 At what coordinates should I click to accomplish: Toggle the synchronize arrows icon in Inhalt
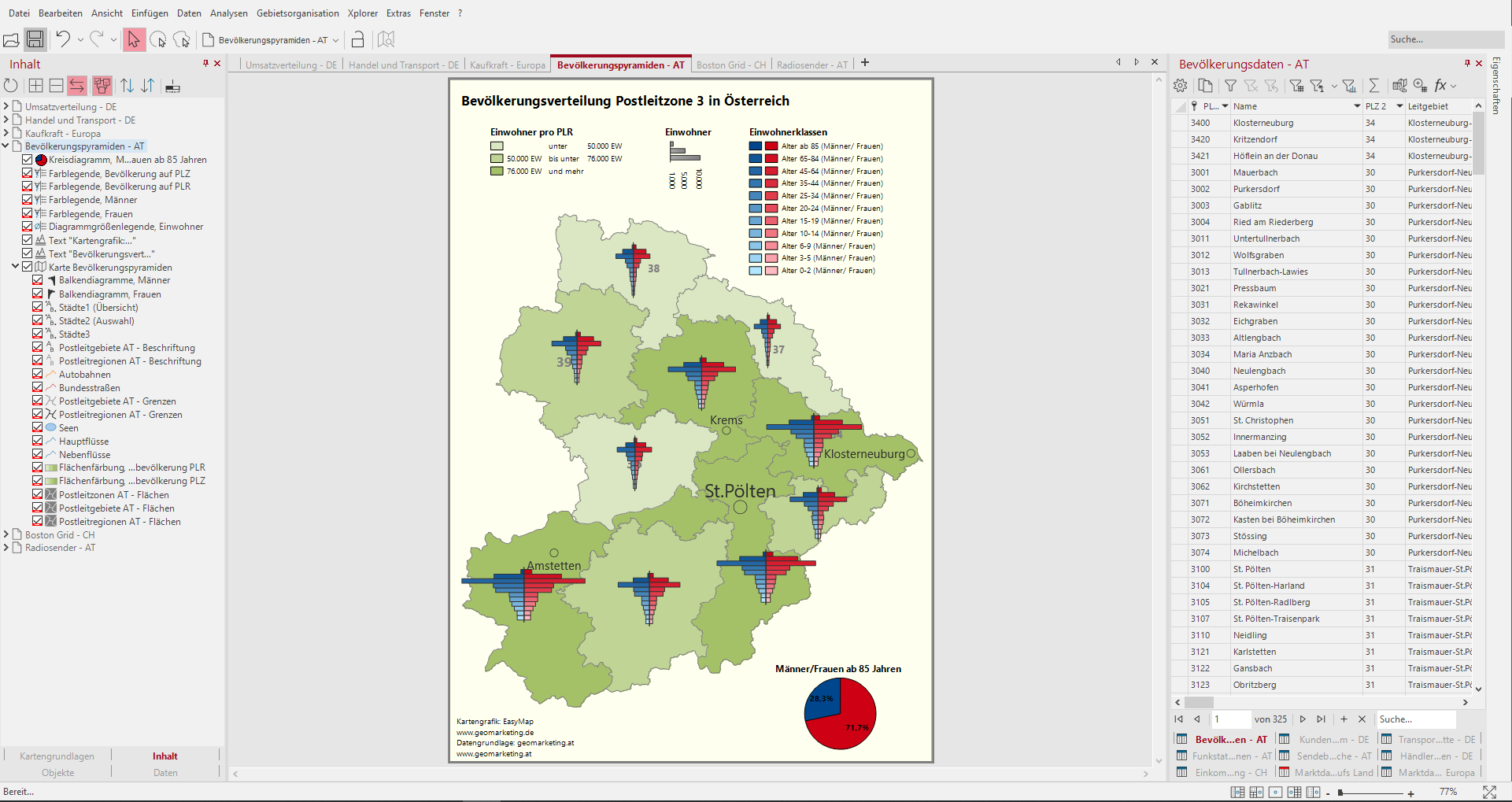coord(77,86)
